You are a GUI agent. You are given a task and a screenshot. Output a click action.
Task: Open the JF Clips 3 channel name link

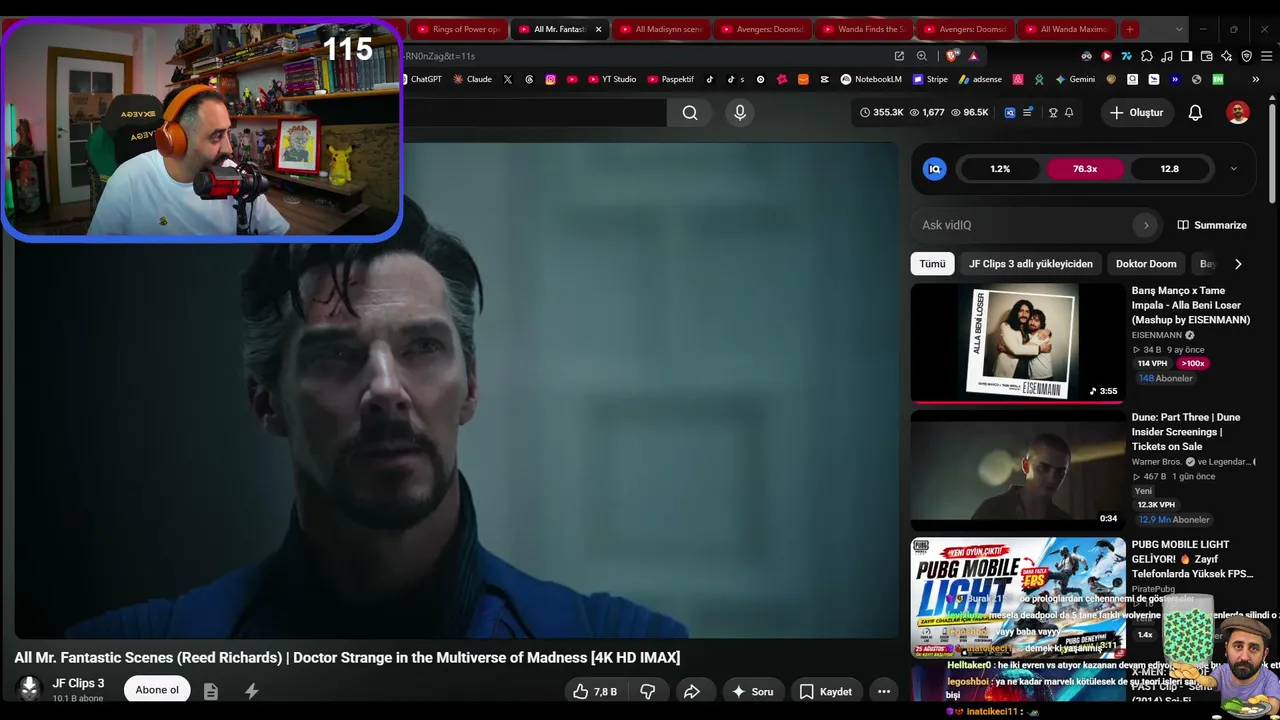(78, 683)
